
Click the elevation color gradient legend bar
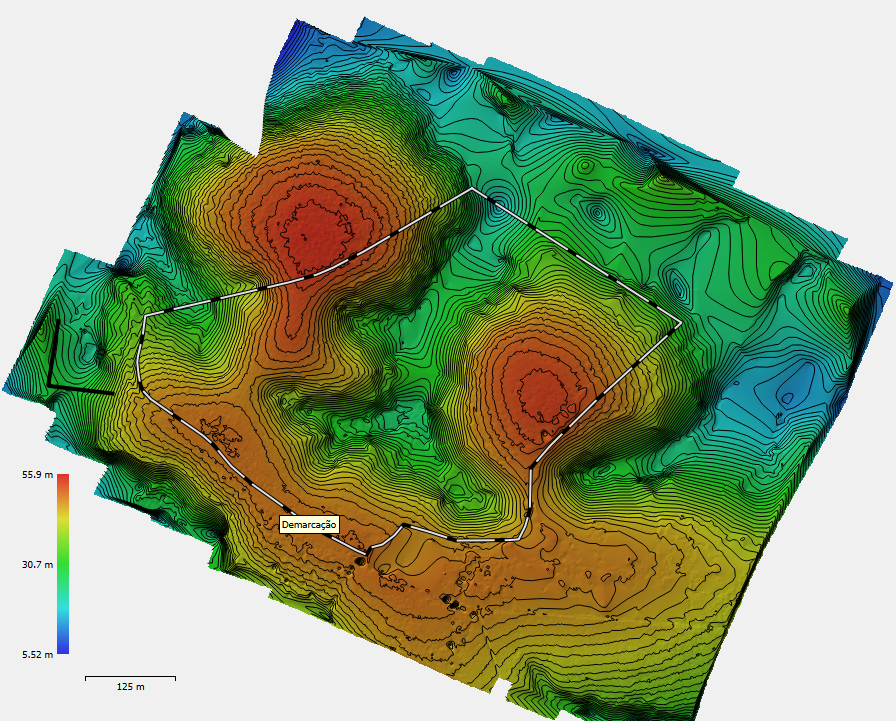click(x=63, y=564)
